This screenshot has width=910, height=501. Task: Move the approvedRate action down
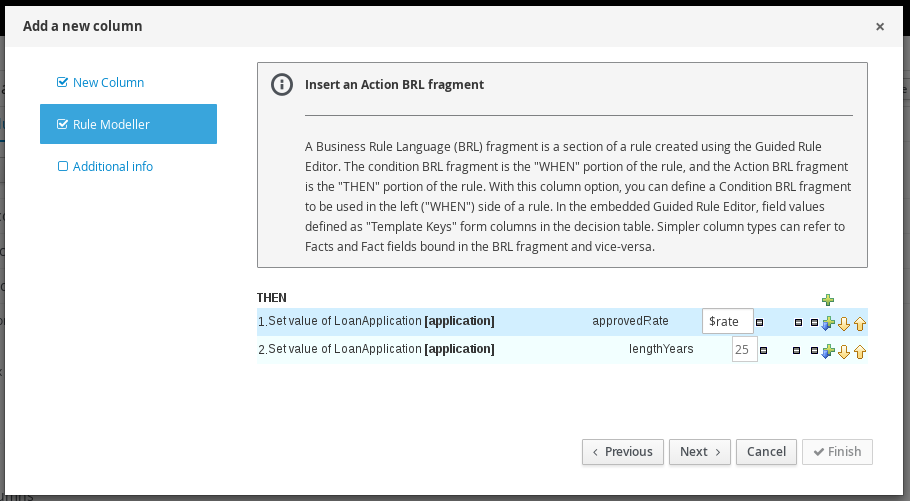click(843, 323)
